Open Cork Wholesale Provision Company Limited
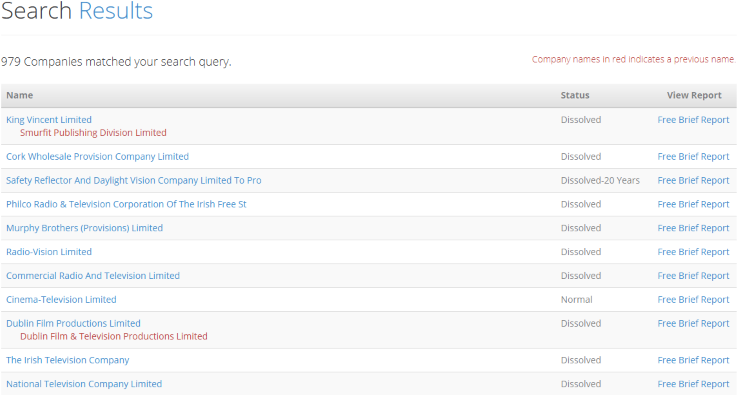The width and height of the screenshot is (738, 395). pos(97,156)
